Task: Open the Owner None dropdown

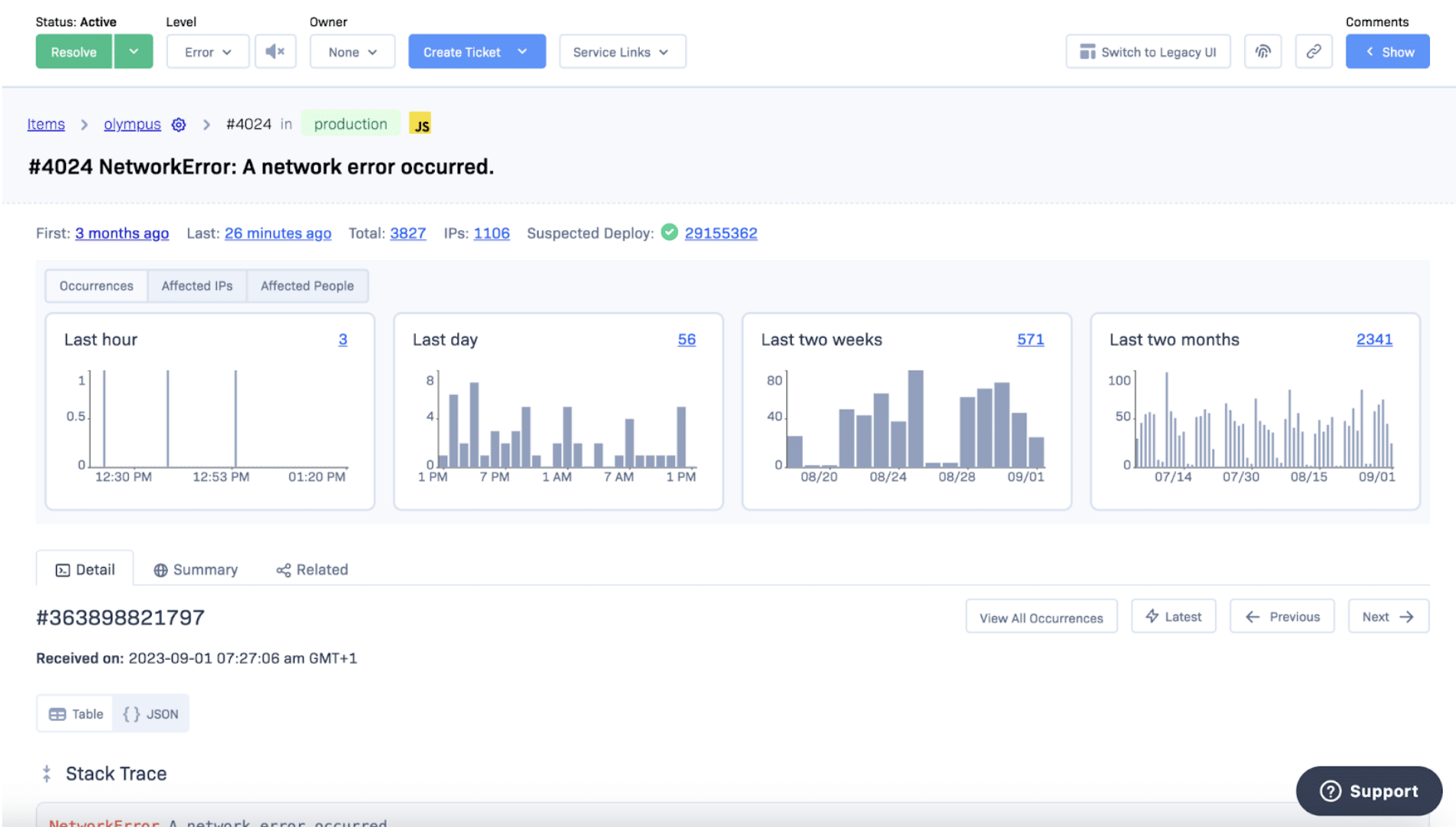Action: pos(352,51)
